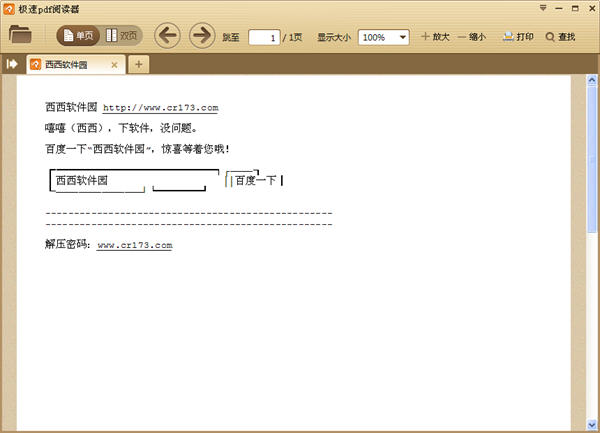
Task: Open search with 查找 button
Action: tap(561, 37)
